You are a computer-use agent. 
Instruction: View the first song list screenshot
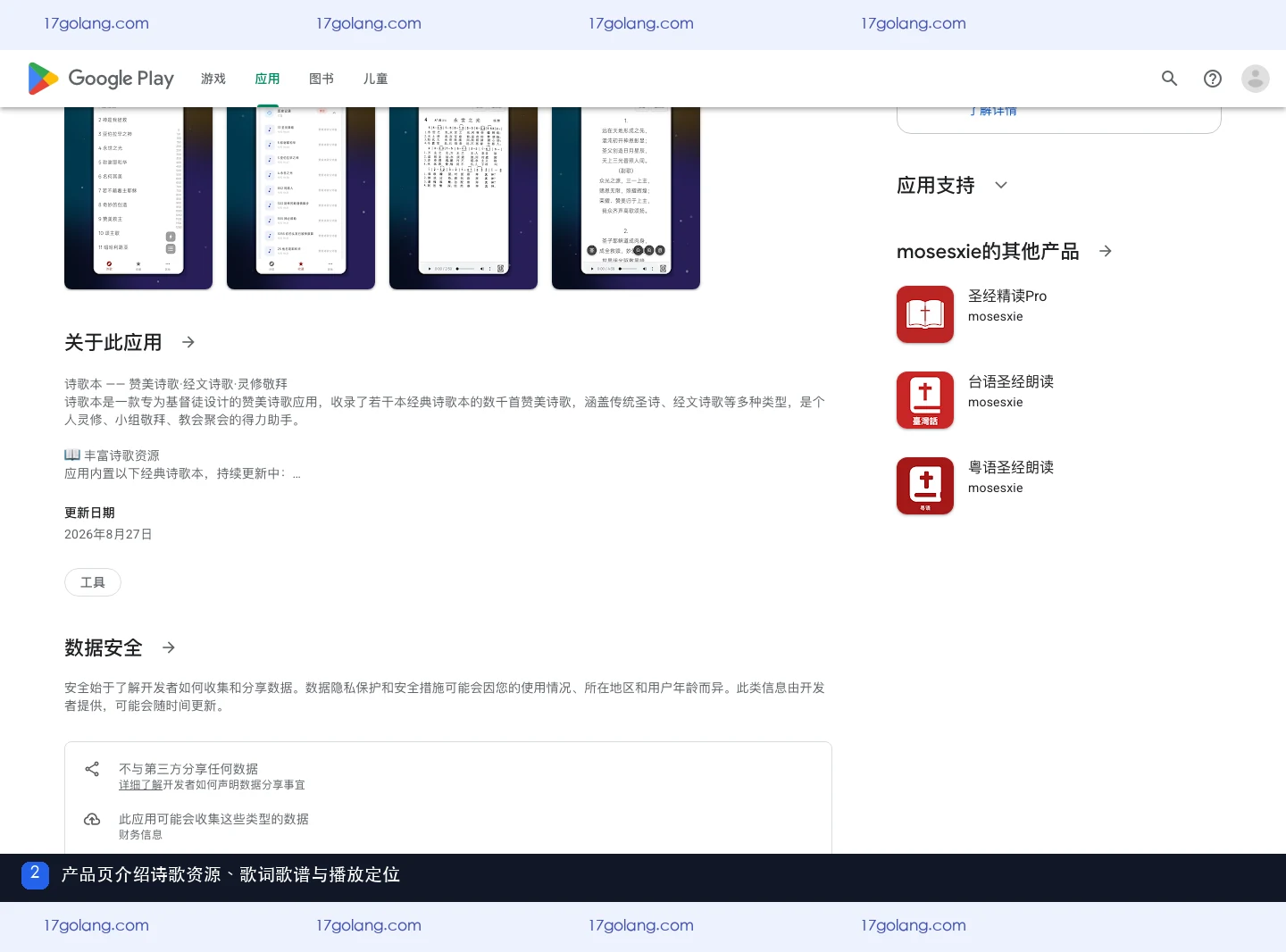click(x=138, y=198)
